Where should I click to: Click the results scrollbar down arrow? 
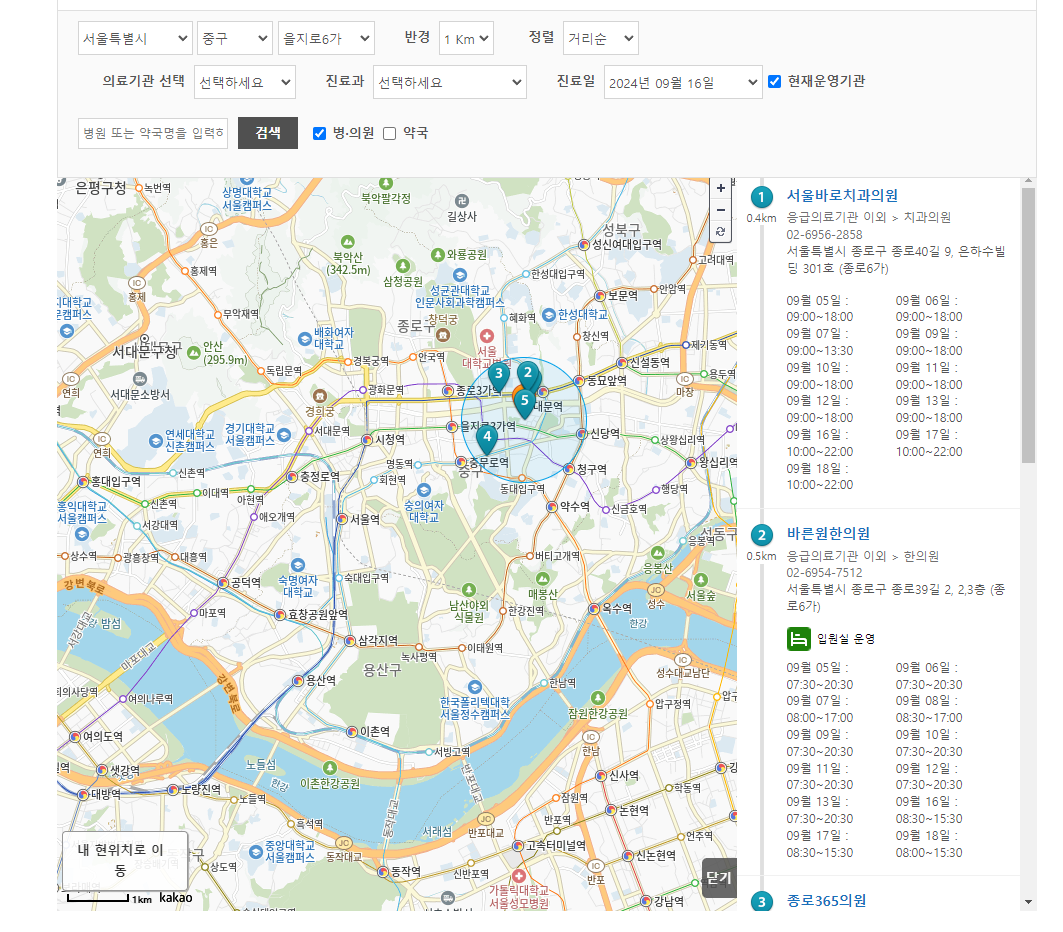tap(1028, 902)
